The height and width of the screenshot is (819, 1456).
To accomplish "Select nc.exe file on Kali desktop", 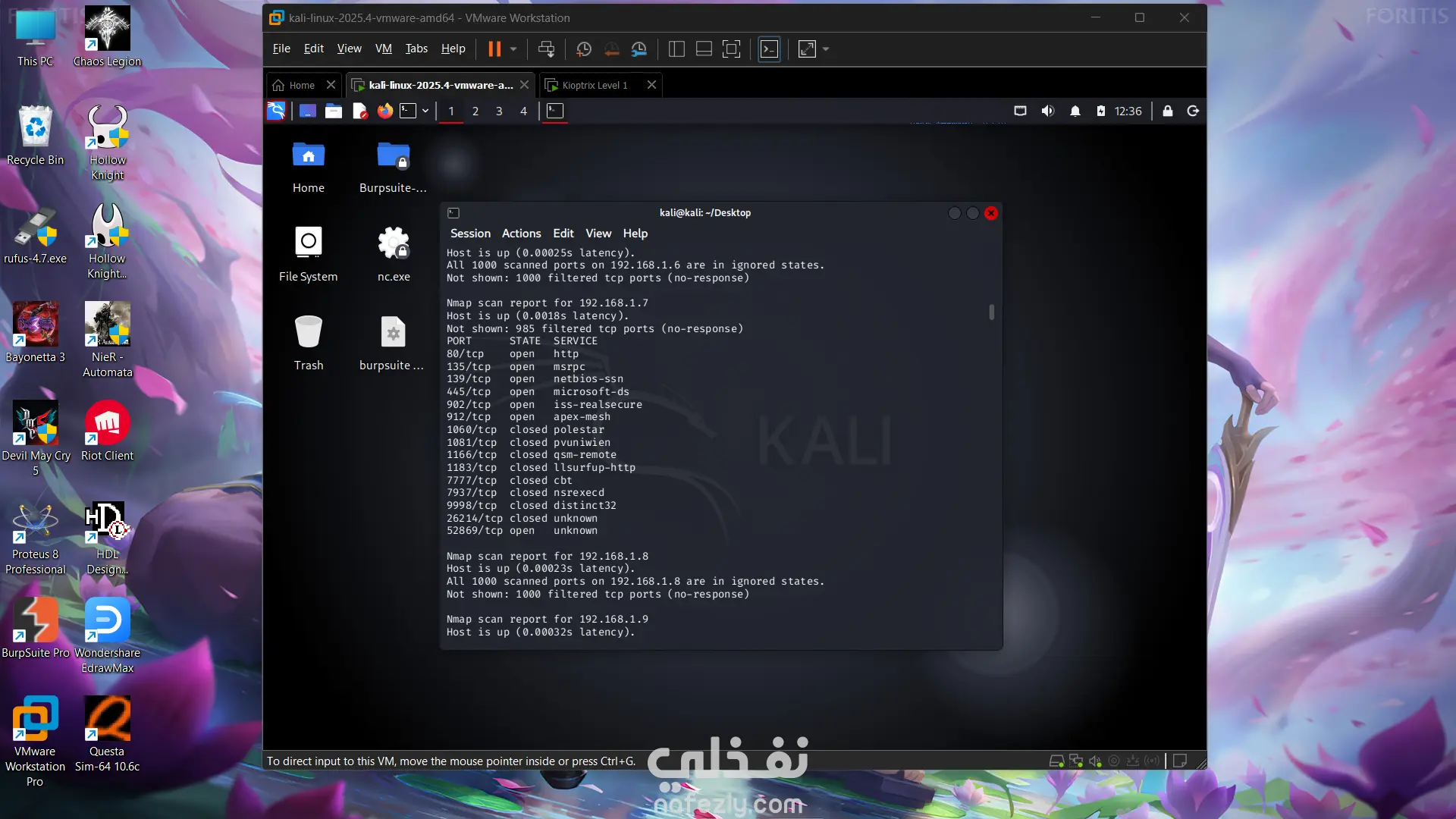I will pos(394,255).
